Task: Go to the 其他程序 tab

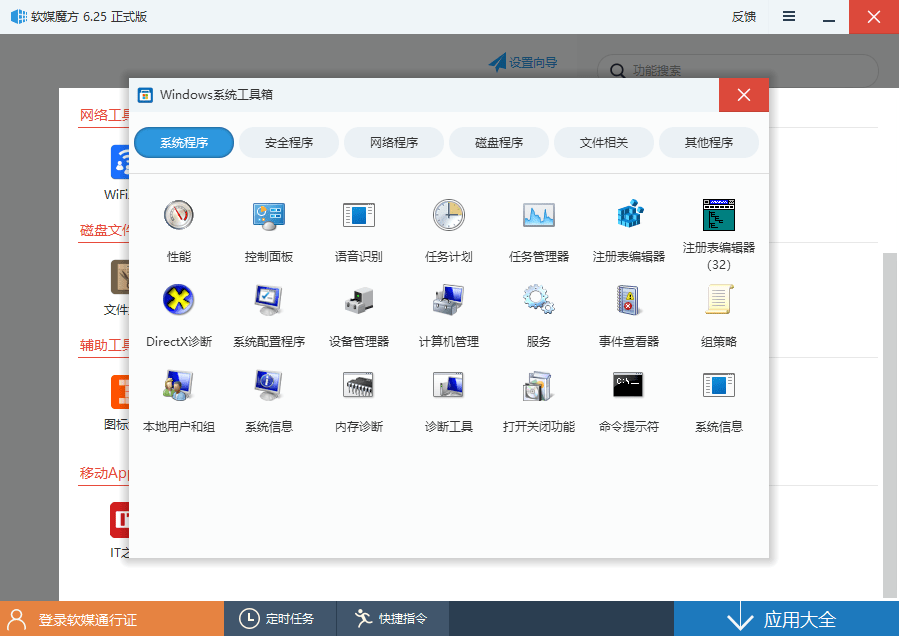Action: click(x=709, y=142)
